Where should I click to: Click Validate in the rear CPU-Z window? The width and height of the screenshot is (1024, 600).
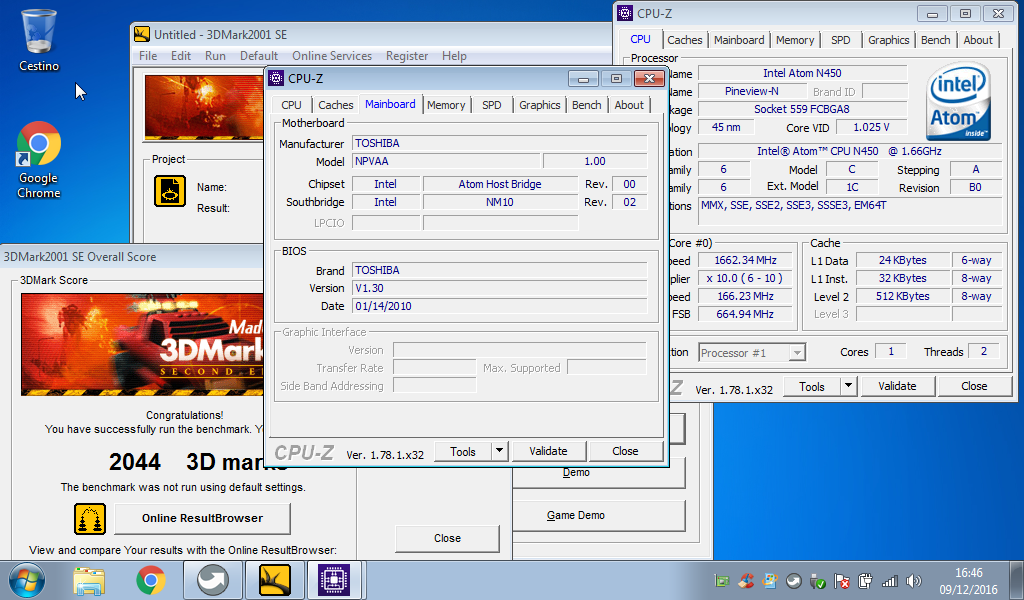[897, 386]
